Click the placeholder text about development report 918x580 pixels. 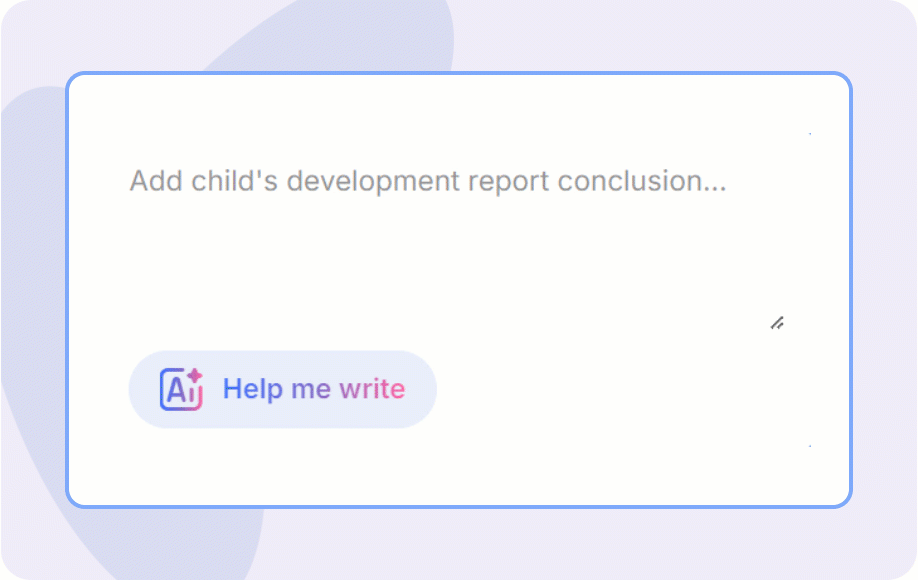(x=426, y=181)
